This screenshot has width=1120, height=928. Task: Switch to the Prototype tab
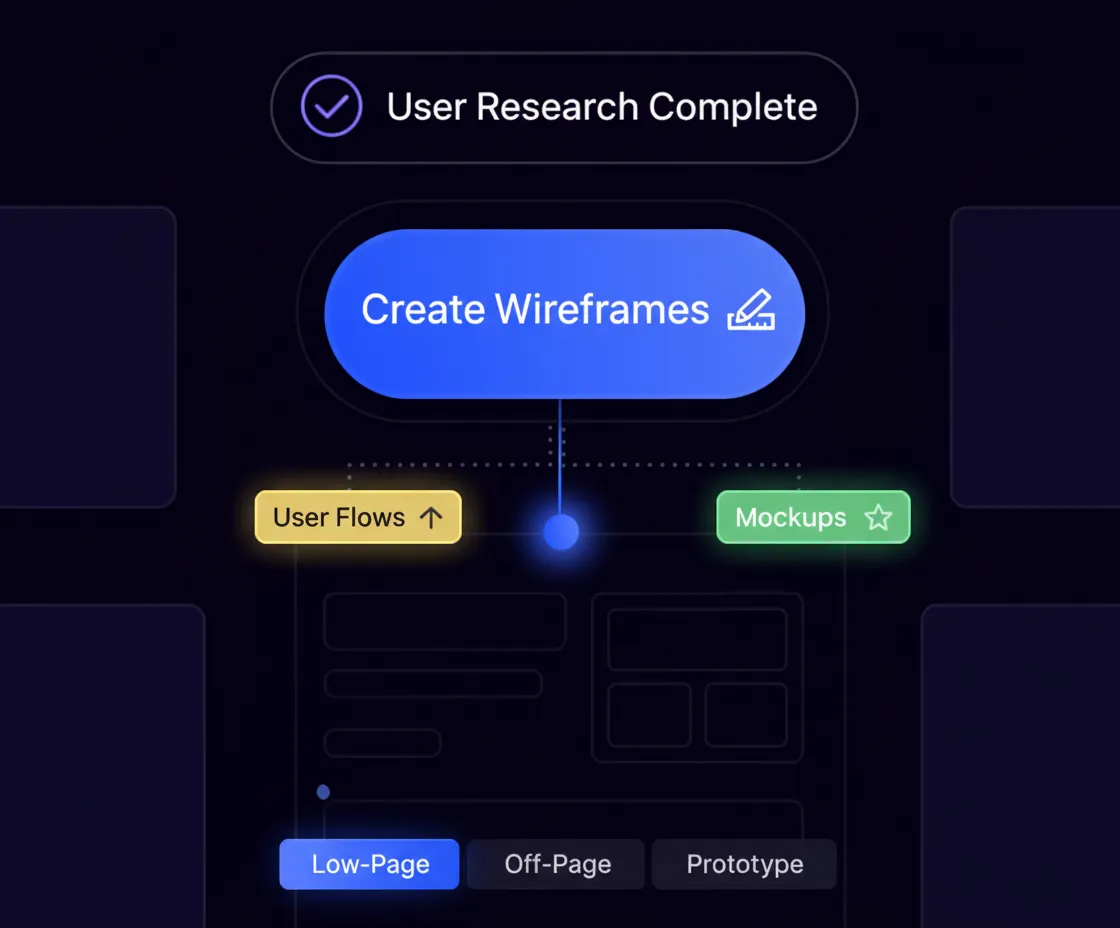click(x=744, y=864)
